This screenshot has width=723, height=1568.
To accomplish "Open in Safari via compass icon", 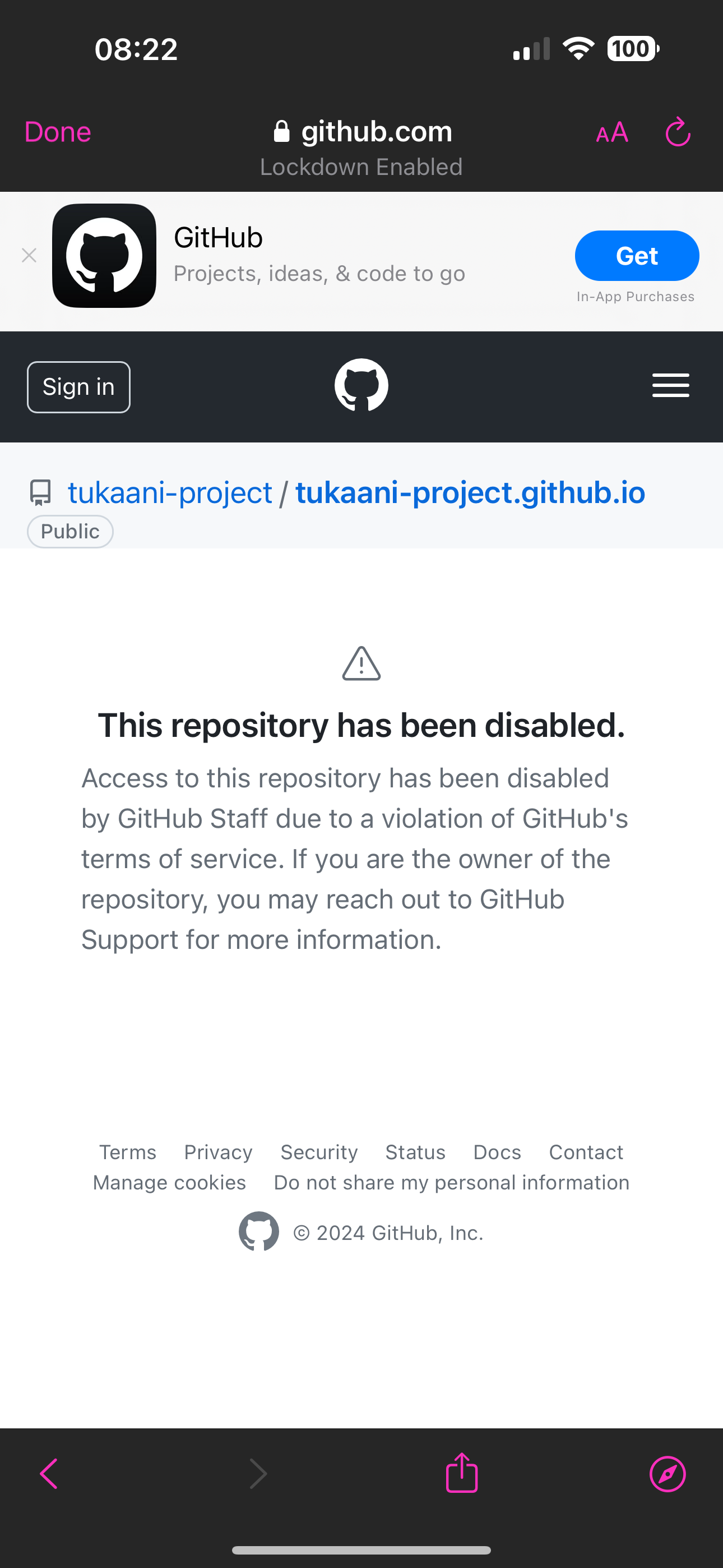I will click(668, 1474).
